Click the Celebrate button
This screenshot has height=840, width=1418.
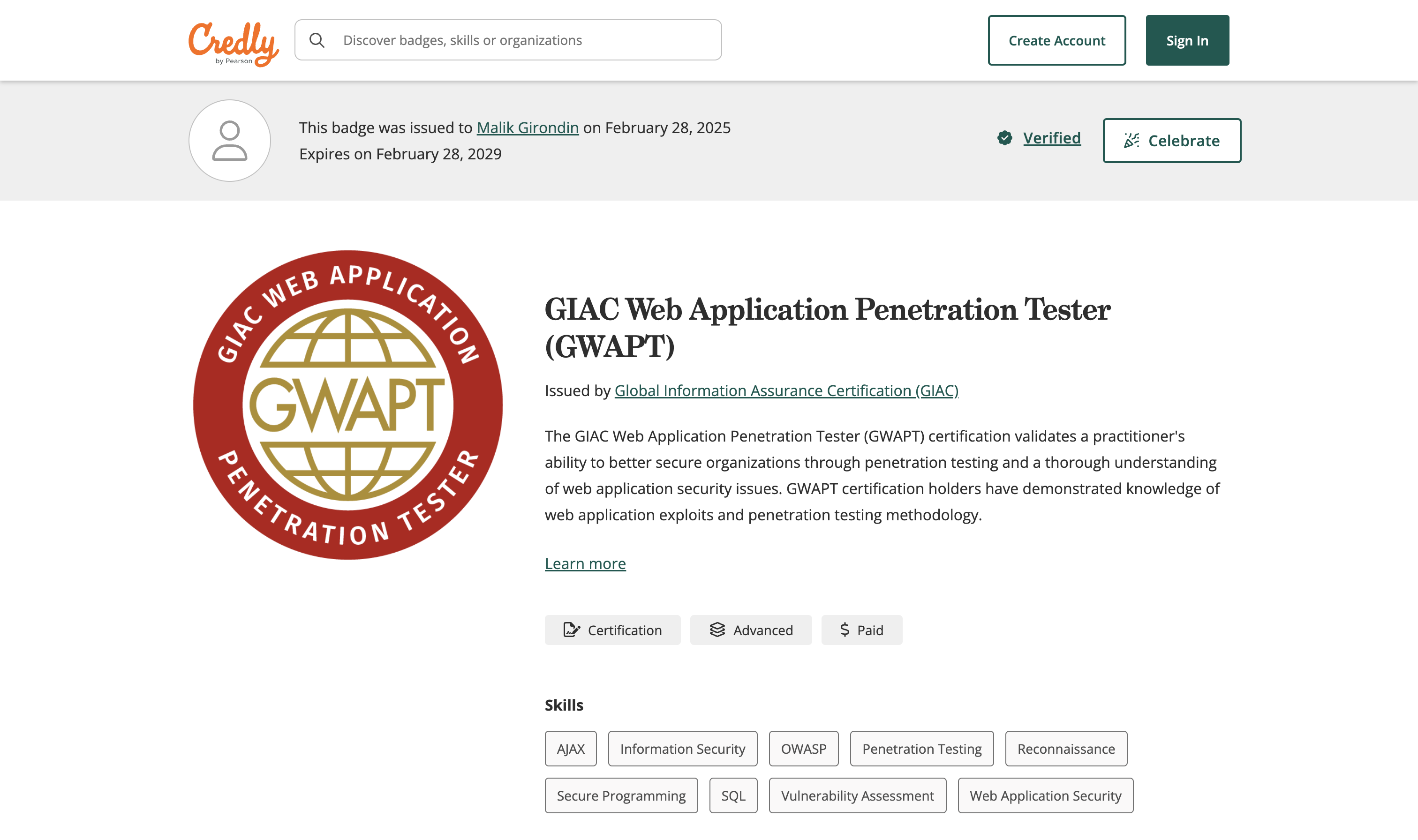1172,140
